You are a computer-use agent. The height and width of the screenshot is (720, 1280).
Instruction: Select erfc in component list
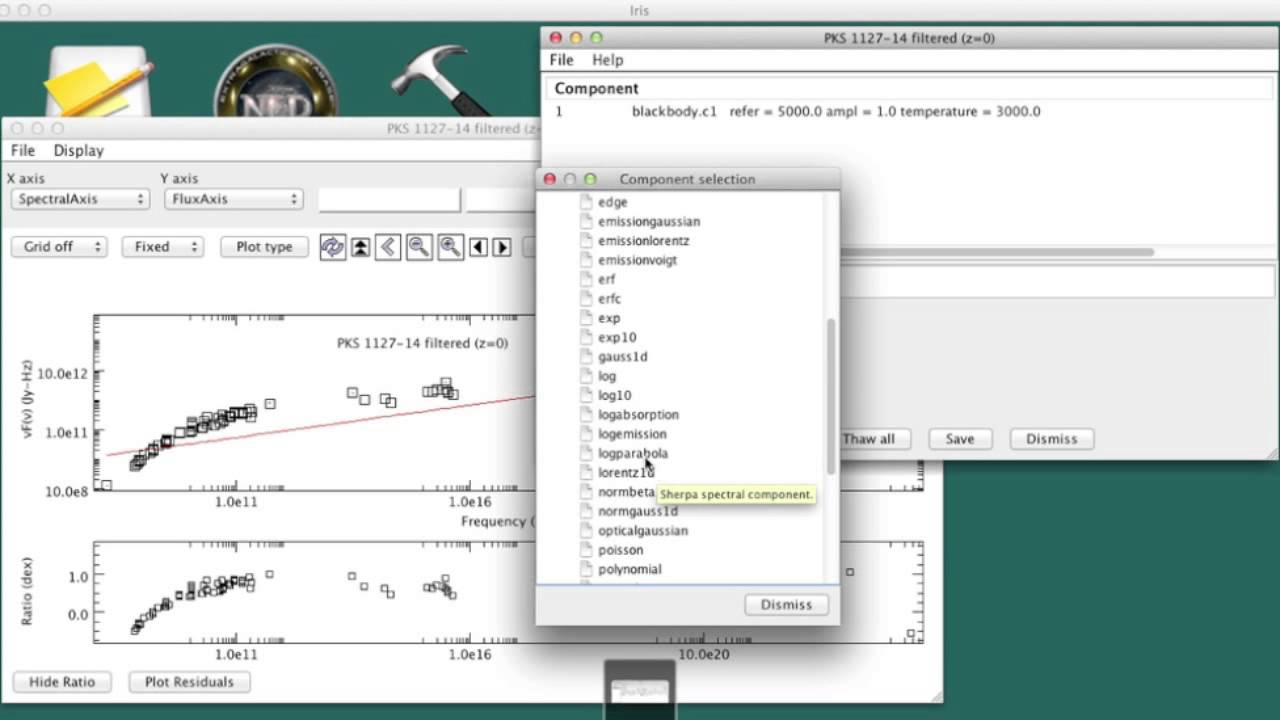point(609,299)
